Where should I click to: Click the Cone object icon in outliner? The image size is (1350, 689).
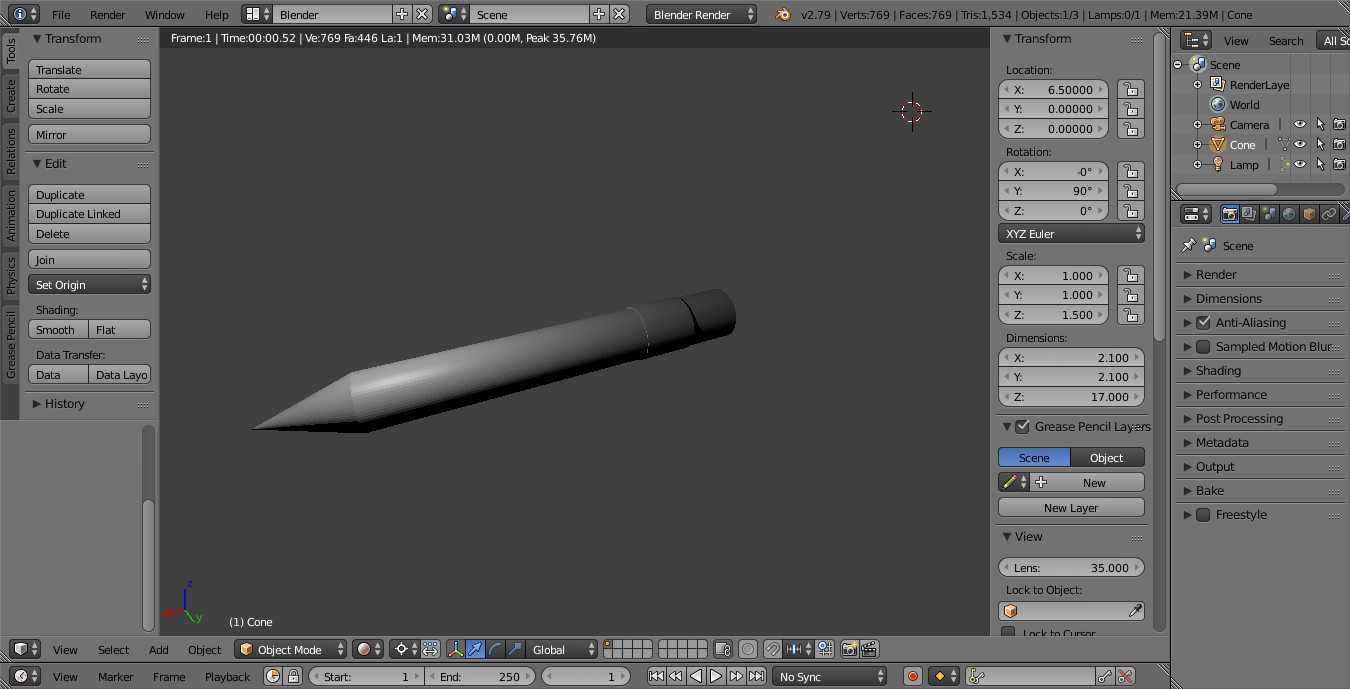pos(1217,144)
